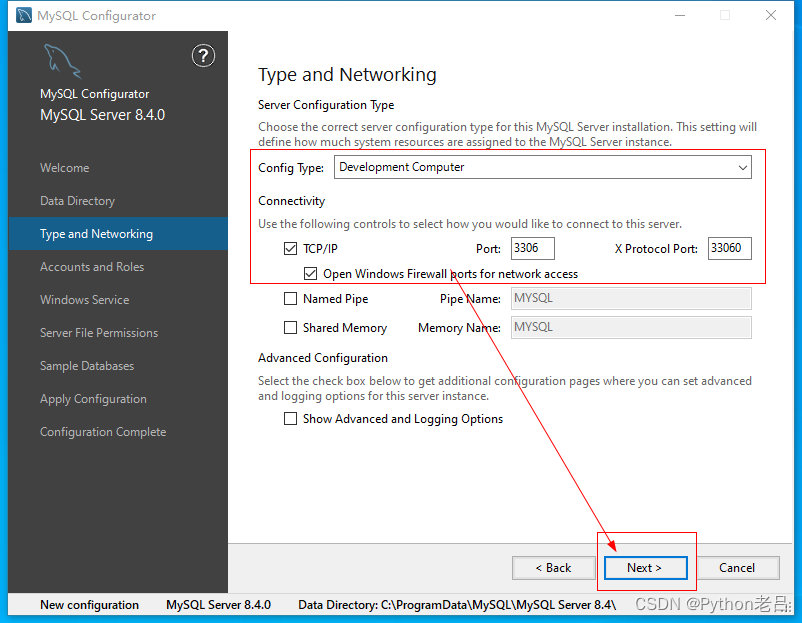Click the "Connectivity" section label
The image size is (802, 623).
[x=292, y=201]
